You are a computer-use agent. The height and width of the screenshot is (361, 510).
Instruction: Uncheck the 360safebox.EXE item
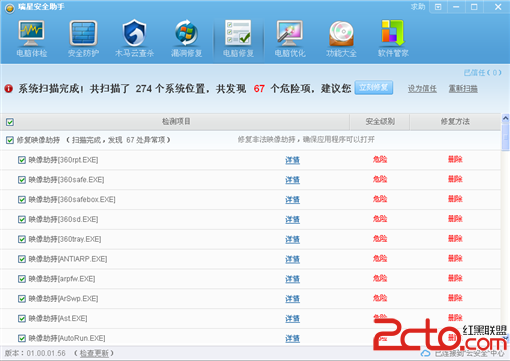click(22, 200)
